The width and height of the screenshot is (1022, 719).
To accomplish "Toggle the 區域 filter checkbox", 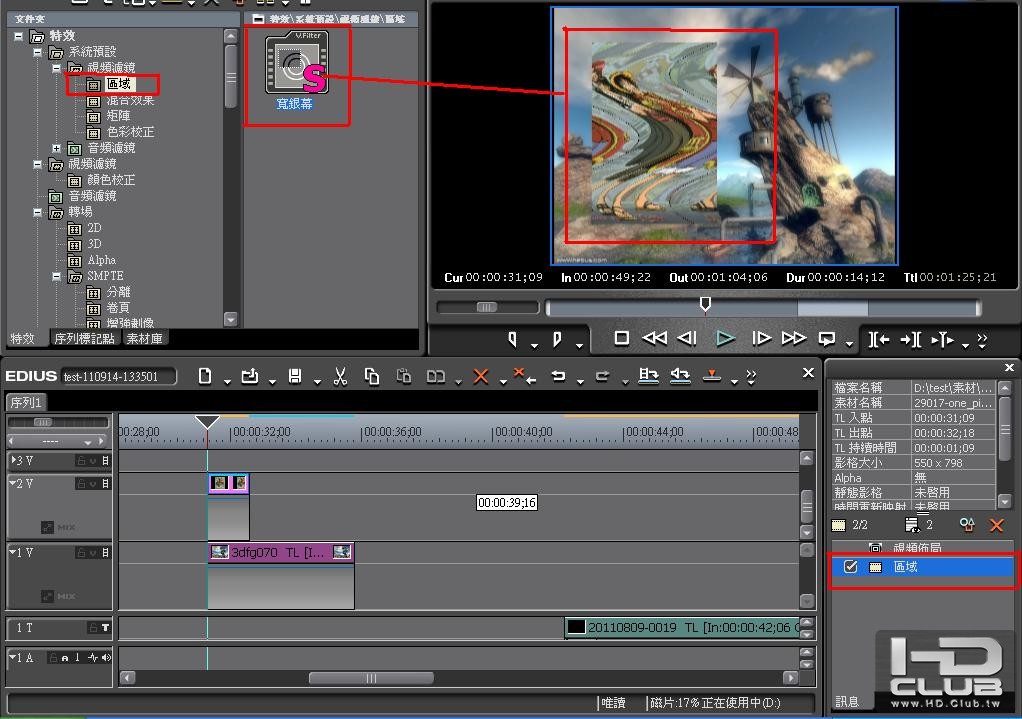I will click(x=851, y=566).
